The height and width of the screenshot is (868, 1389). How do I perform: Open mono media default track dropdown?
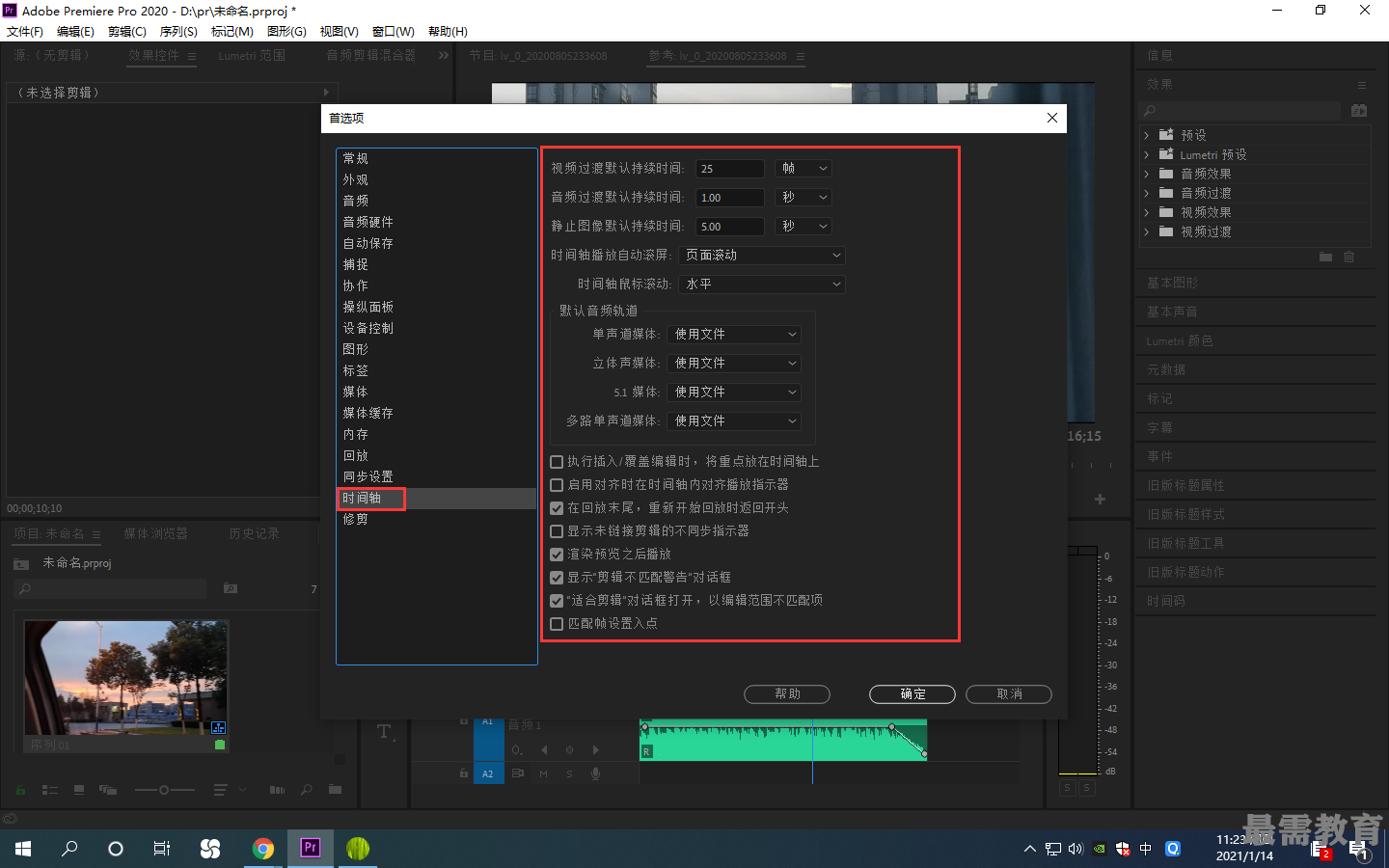tap(734, 335)
